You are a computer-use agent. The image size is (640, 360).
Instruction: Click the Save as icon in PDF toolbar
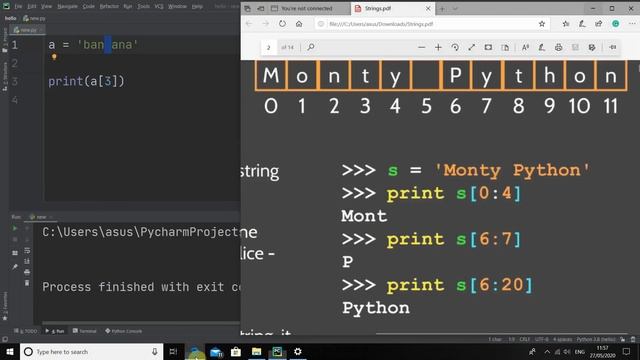(x=592, y=47)
